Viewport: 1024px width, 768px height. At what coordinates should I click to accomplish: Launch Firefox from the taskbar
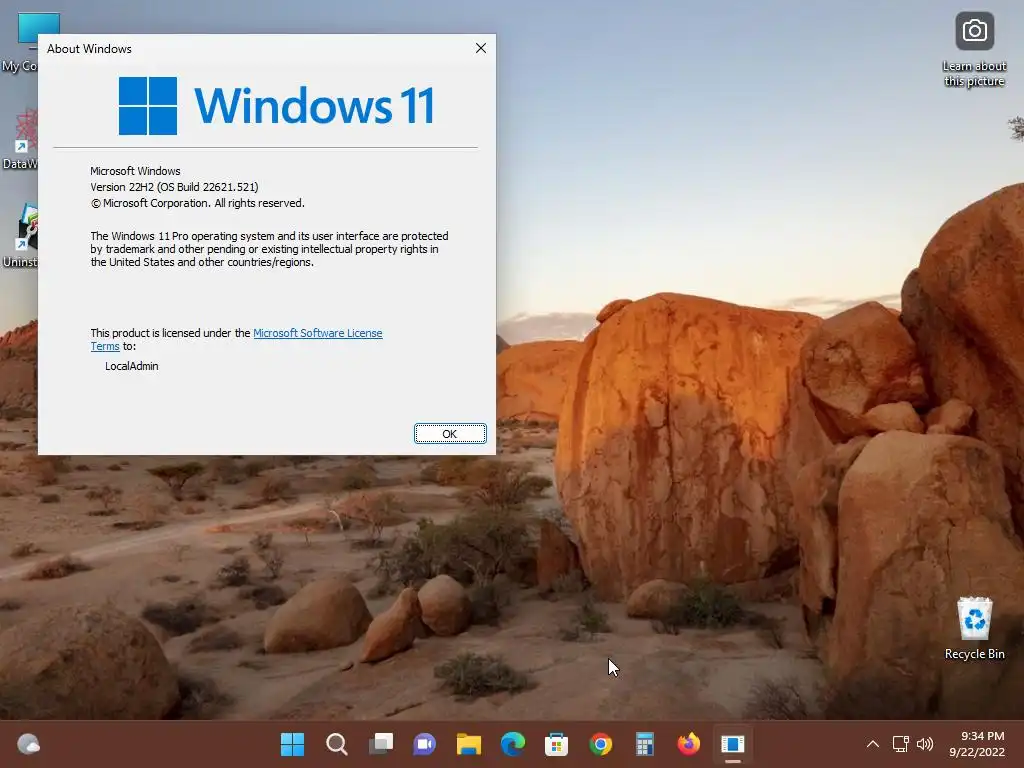point(688,744)
